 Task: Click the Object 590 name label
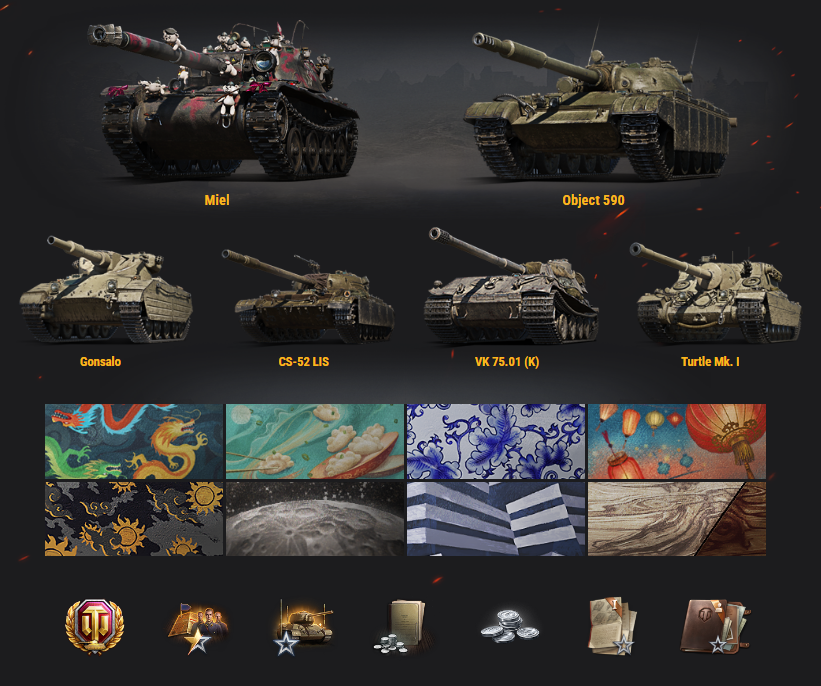[x=593, y=200]
